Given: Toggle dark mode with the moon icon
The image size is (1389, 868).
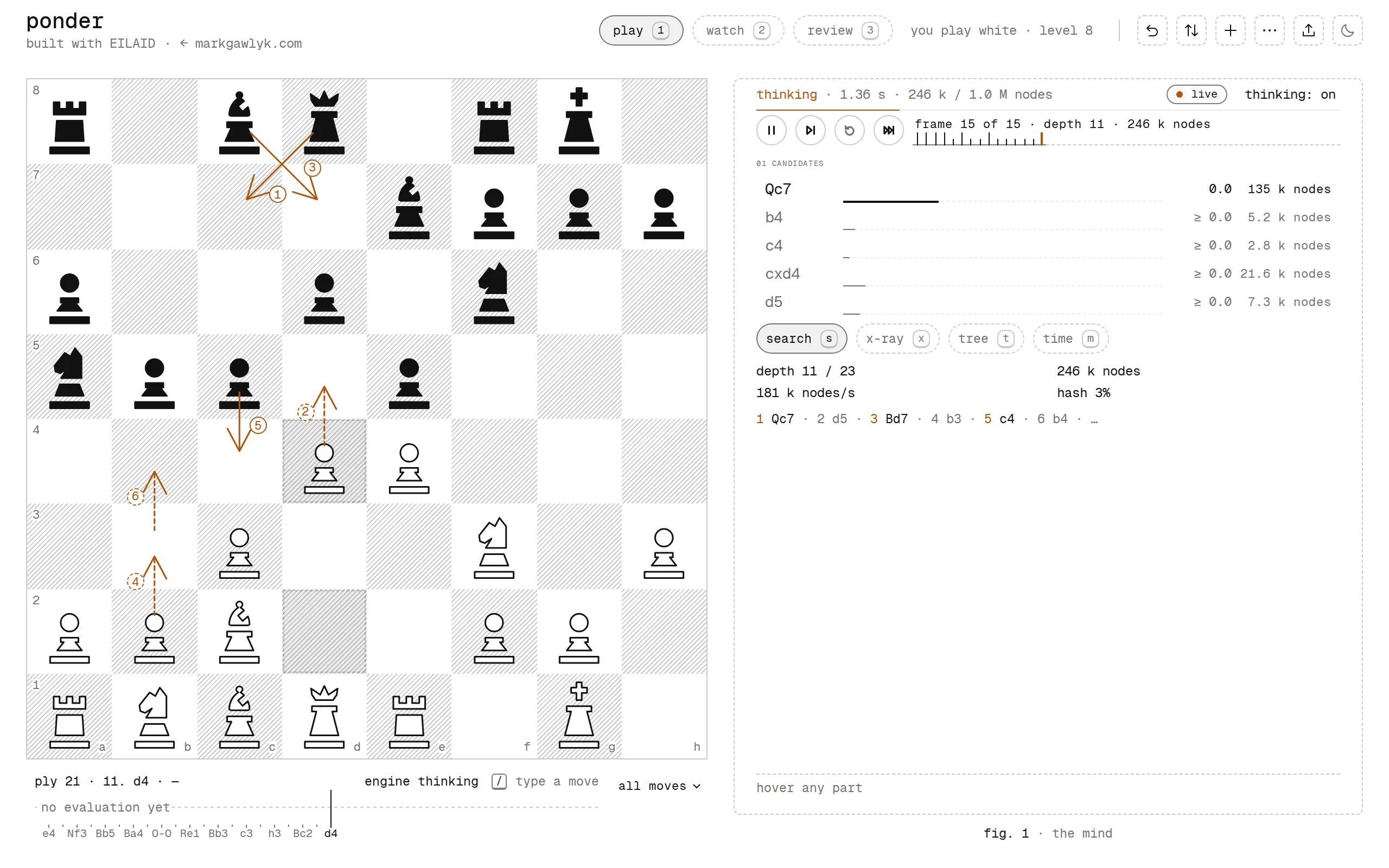Looking at the screenshot, I should [1347, 30].
